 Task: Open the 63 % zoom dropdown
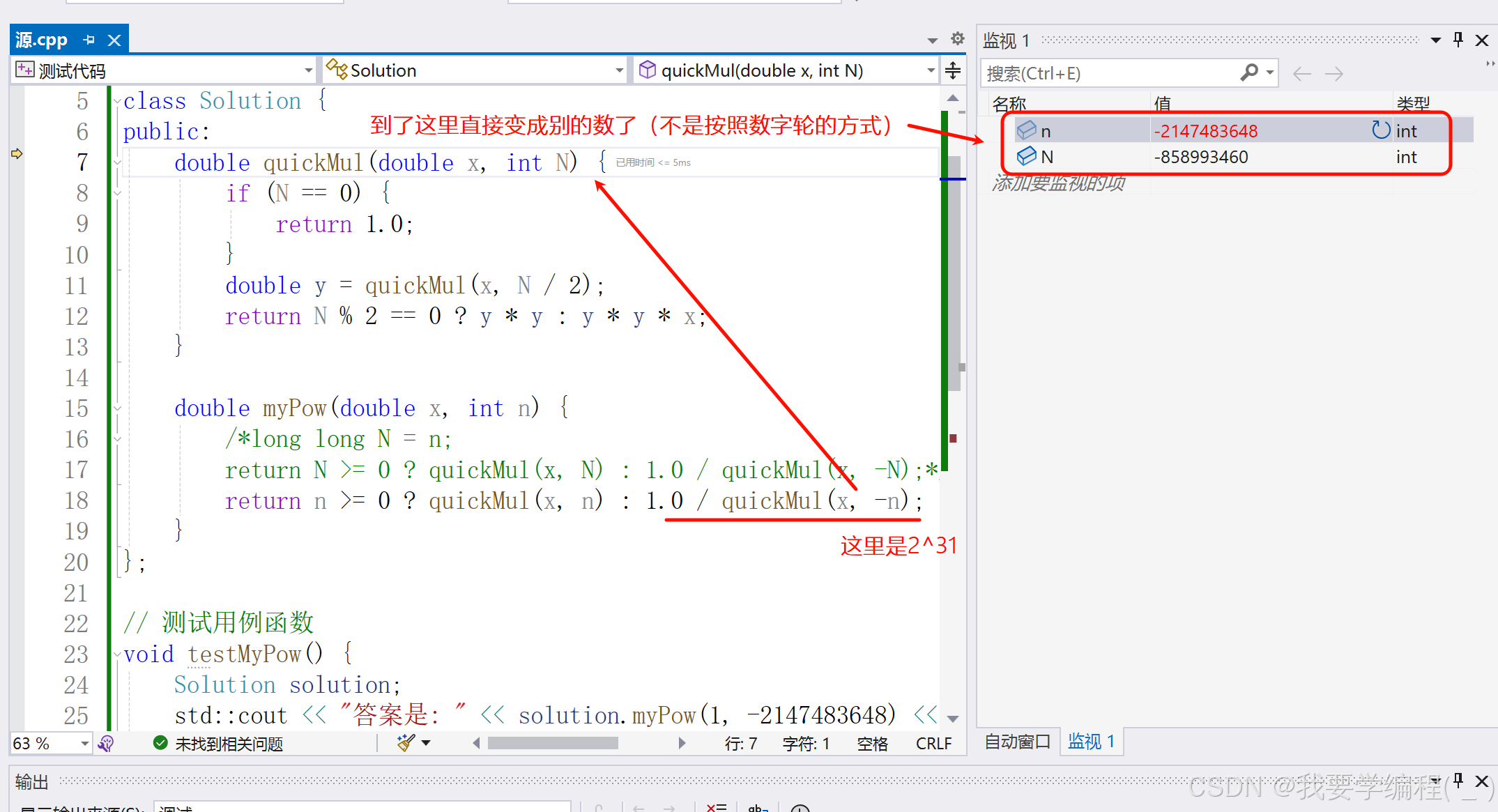pyautogui.click(x=84, y=744)
